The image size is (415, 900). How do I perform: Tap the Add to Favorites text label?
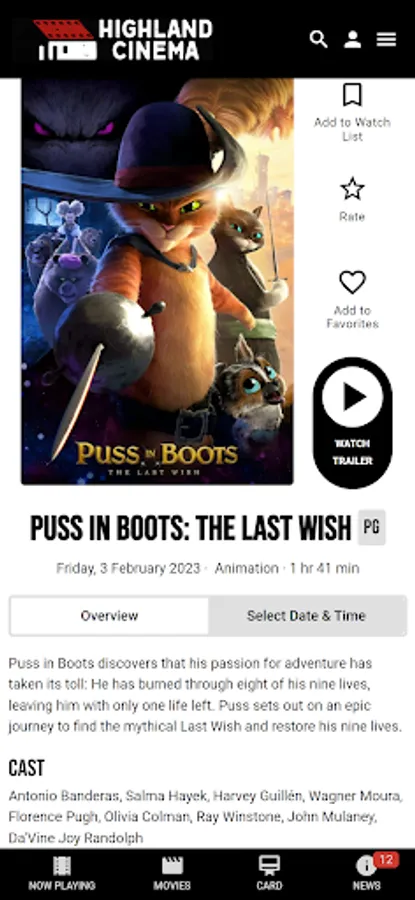352,317
